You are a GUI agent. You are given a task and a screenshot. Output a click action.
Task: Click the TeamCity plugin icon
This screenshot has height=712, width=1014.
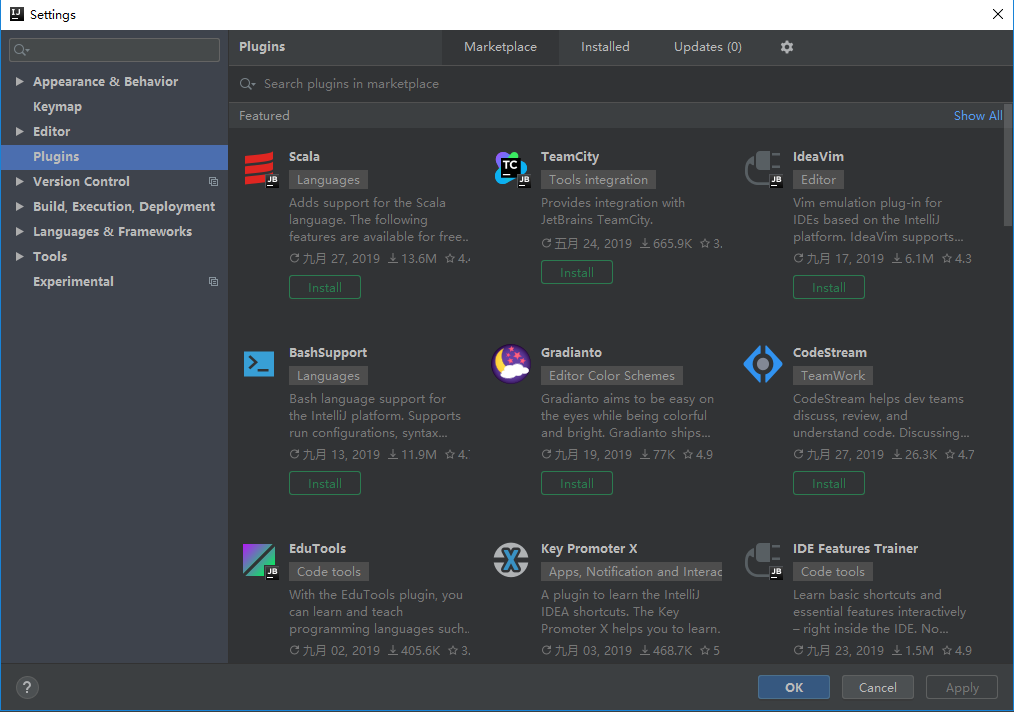point(512,169)
